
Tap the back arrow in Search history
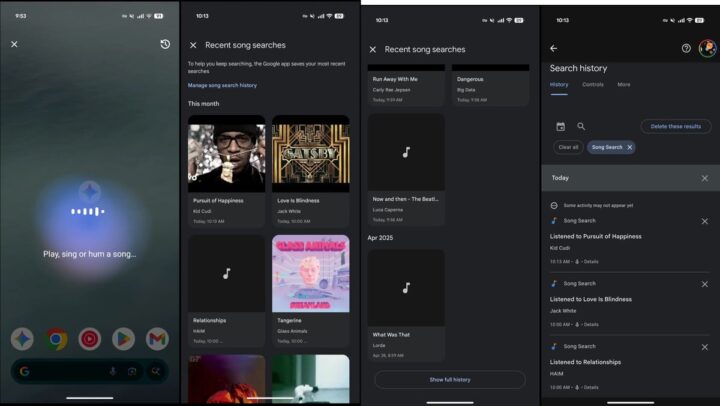click(x=554, y=48)
